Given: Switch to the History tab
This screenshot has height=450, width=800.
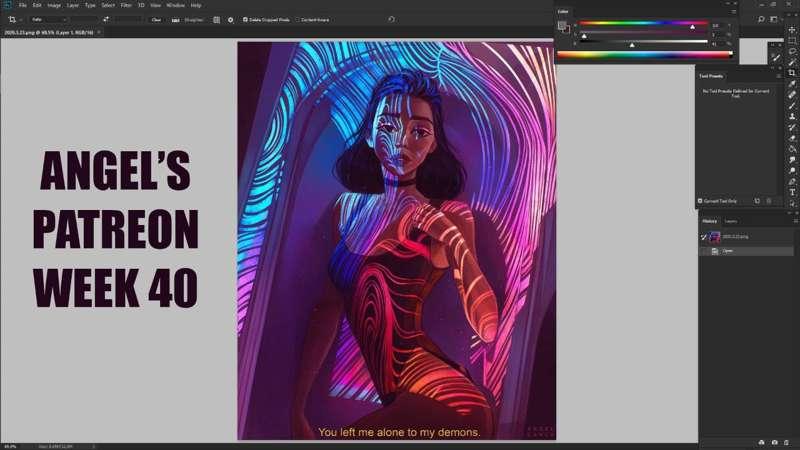Looking at the screenshot, I should (710, 221).
